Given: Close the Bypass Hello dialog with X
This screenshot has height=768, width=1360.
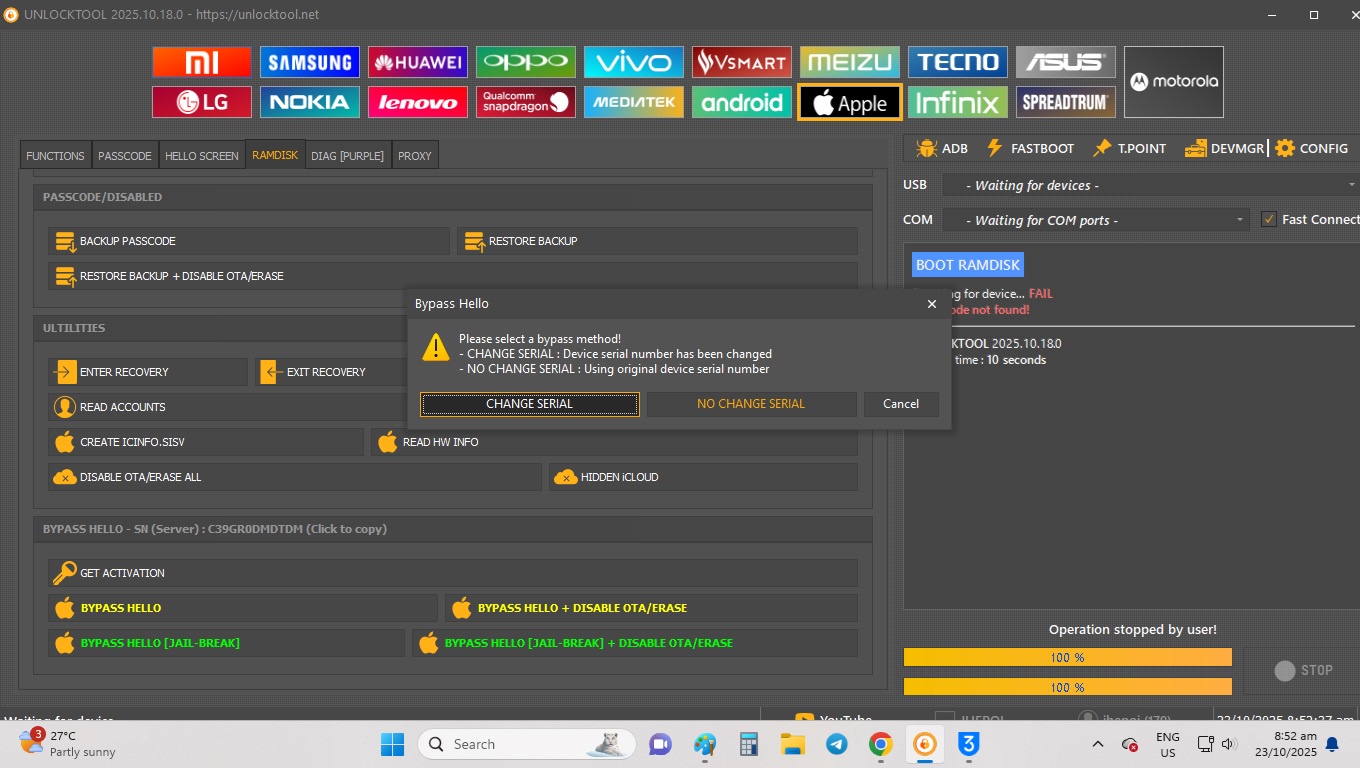Looking at the screenshot, I should (931, 304).
